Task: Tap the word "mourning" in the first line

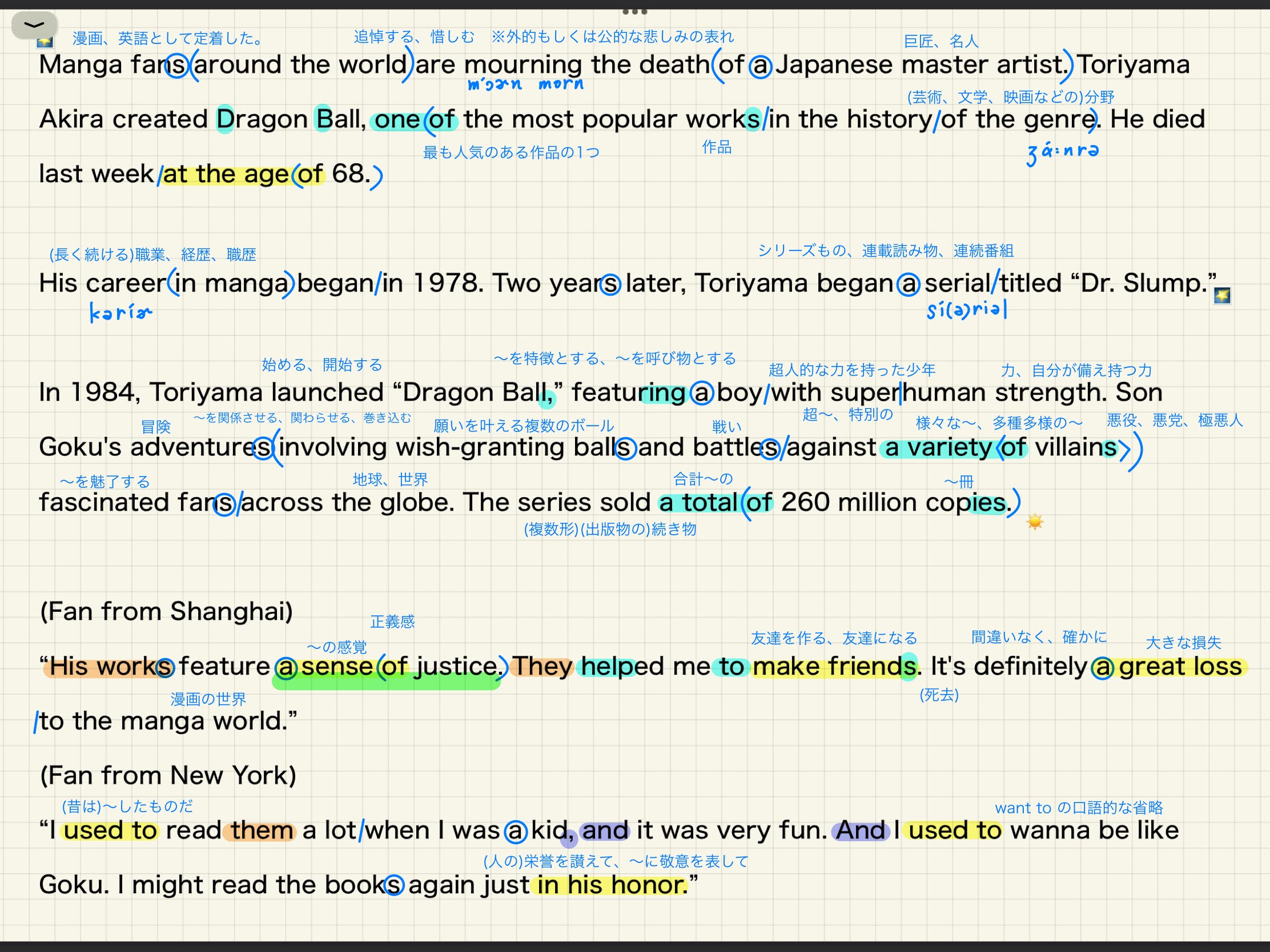Action: [x=523, y=64]
